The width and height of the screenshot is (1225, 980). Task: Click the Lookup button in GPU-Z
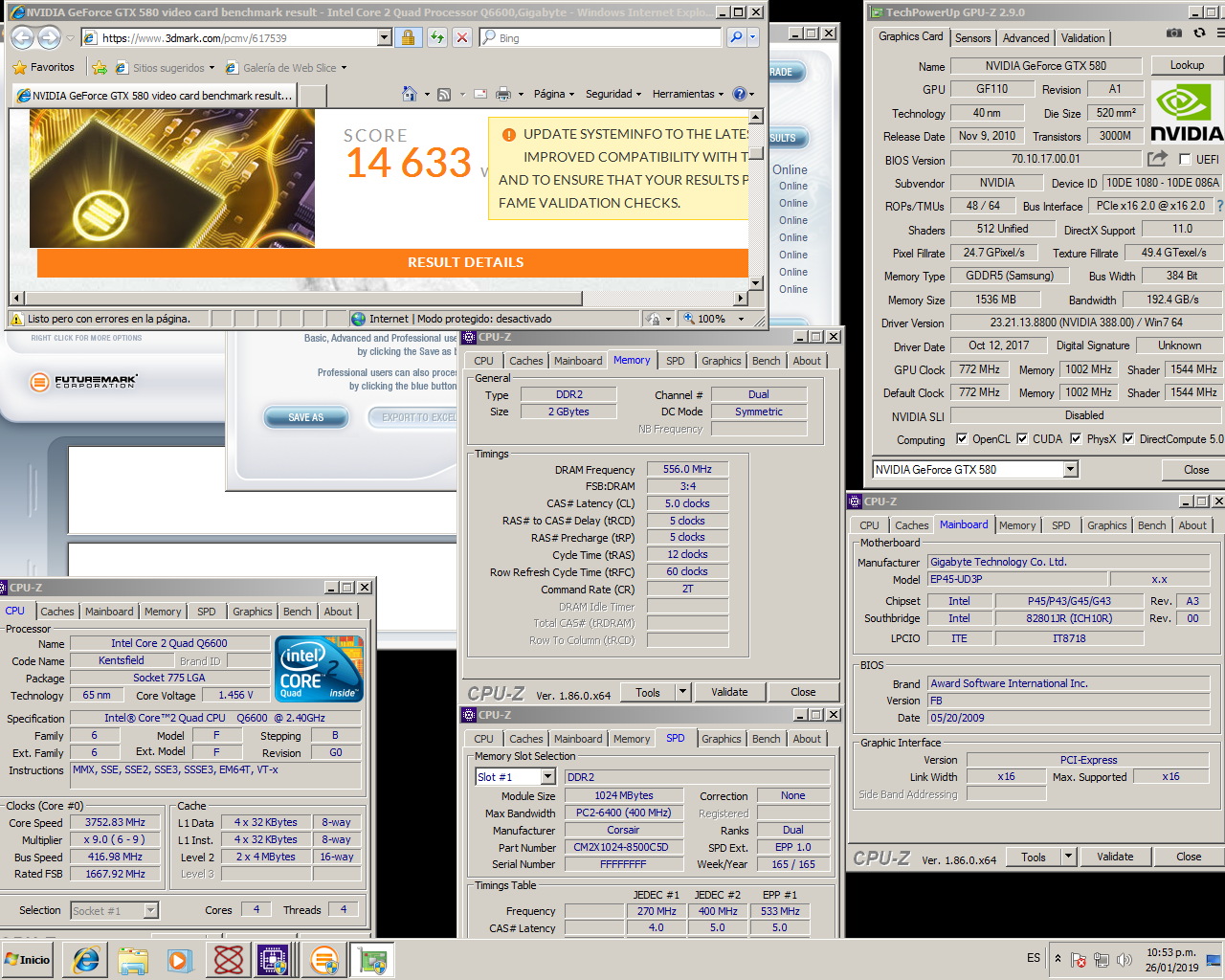[1187, 65]
